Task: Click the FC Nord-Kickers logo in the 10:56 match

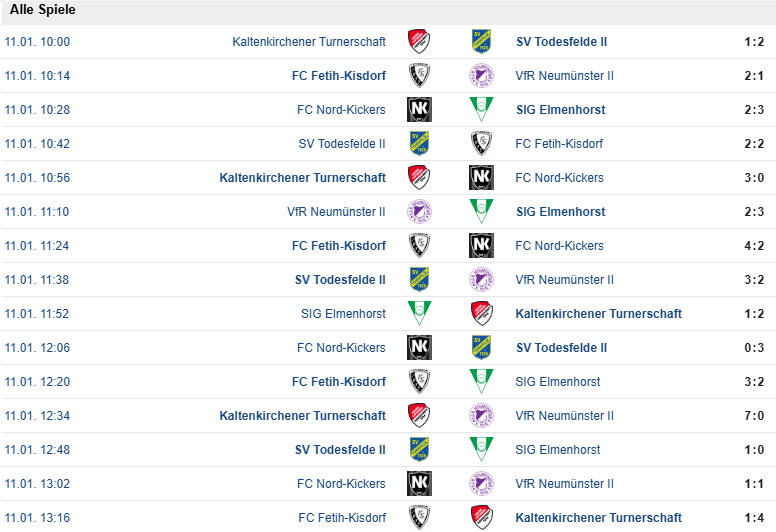Action: (481, 178)
